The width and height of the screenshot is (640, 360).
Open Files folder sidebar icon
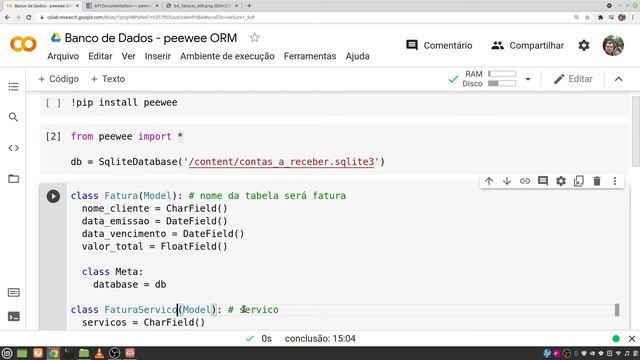[x=13, y=179]
